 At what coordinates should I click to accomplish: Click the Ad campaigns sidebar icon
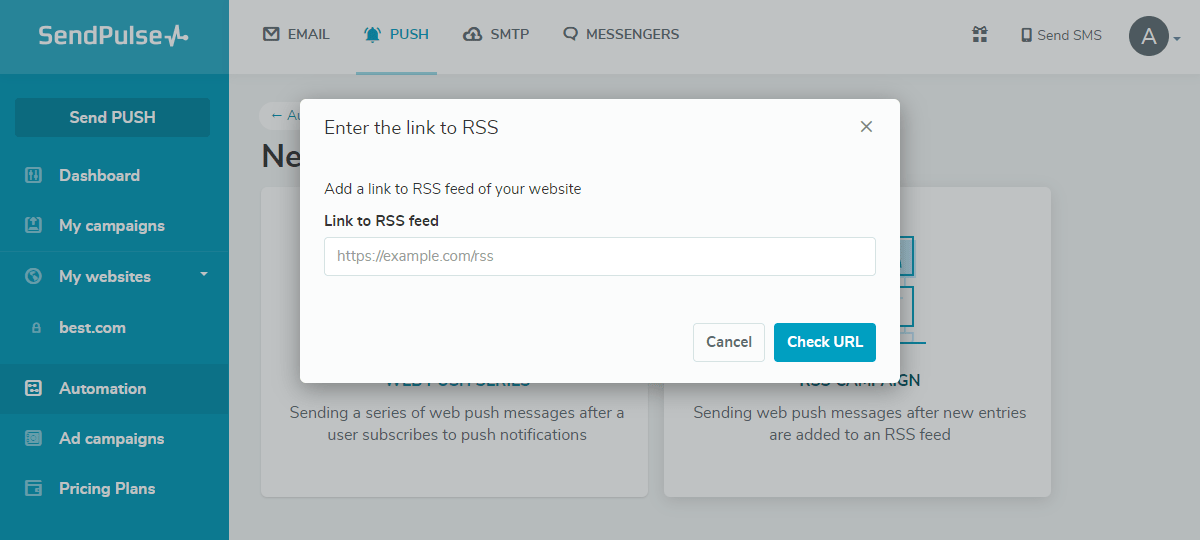pyautogui.click(x=34, y=439)
